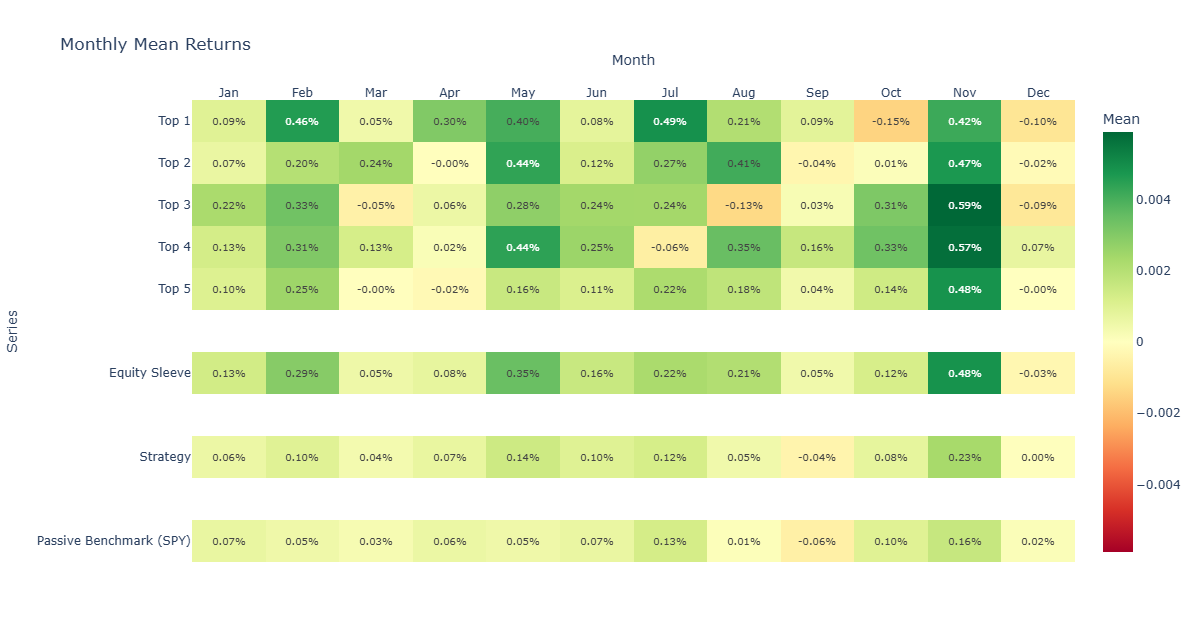Click the Top 1 October cell showing -0.15%

pyautogui.click(x=891, y=121)
